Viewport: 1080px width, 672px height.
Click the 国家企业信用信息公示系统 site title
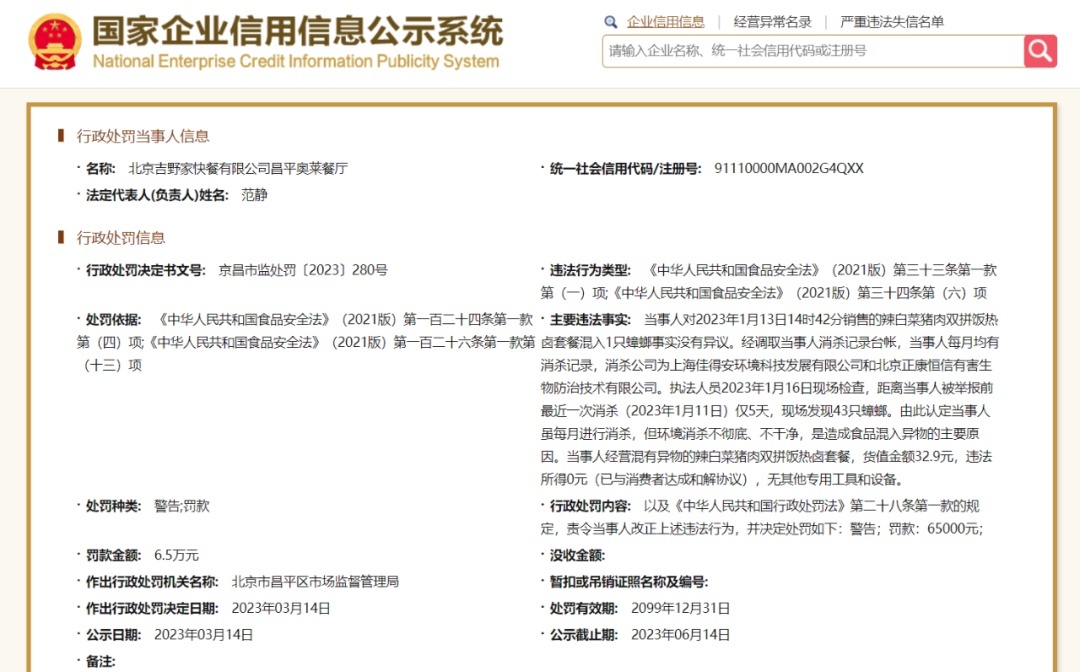[x=297, y=30]
